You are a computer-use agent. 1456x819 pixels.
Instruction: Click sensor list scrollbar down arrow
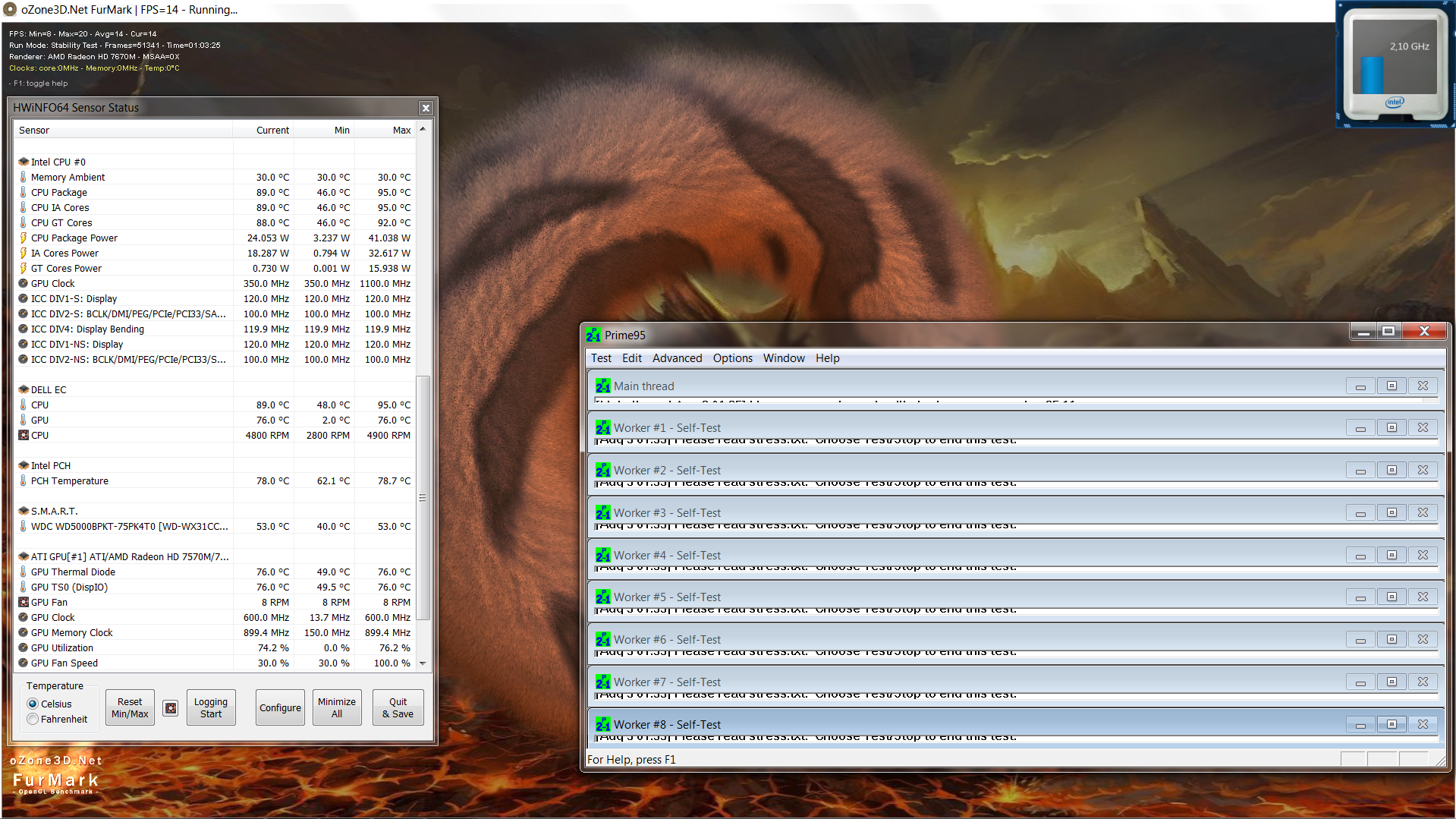423,663
